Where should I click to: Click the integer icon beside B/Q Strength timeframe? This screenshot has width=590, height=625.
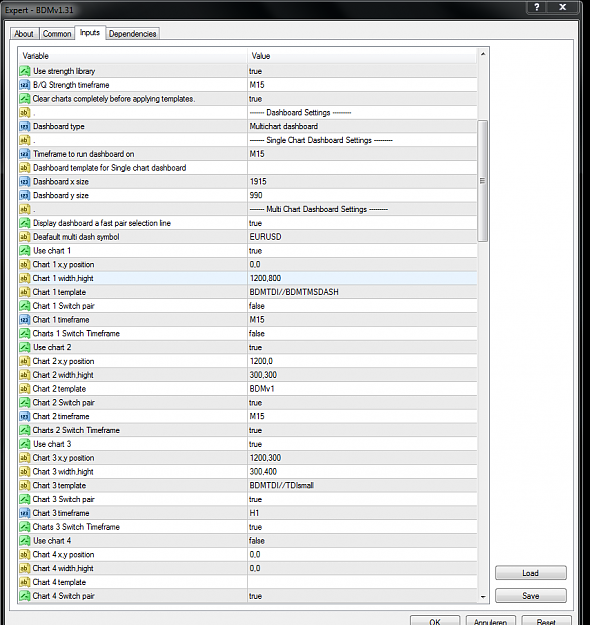(25, 85)
